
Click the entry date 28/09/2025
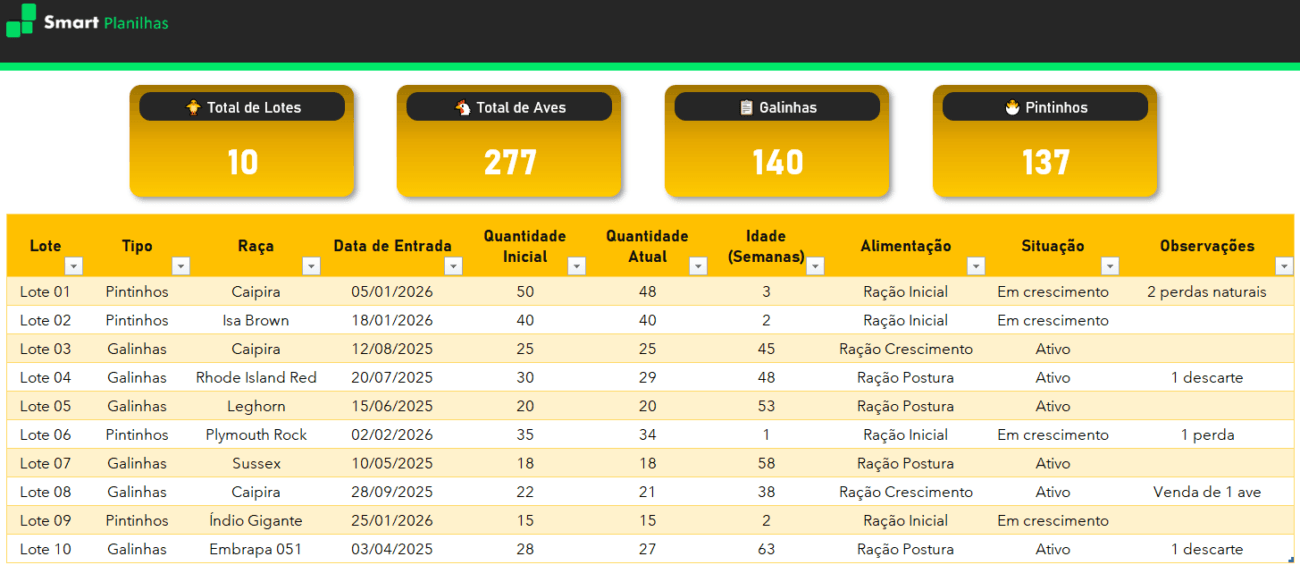(392, 492)
